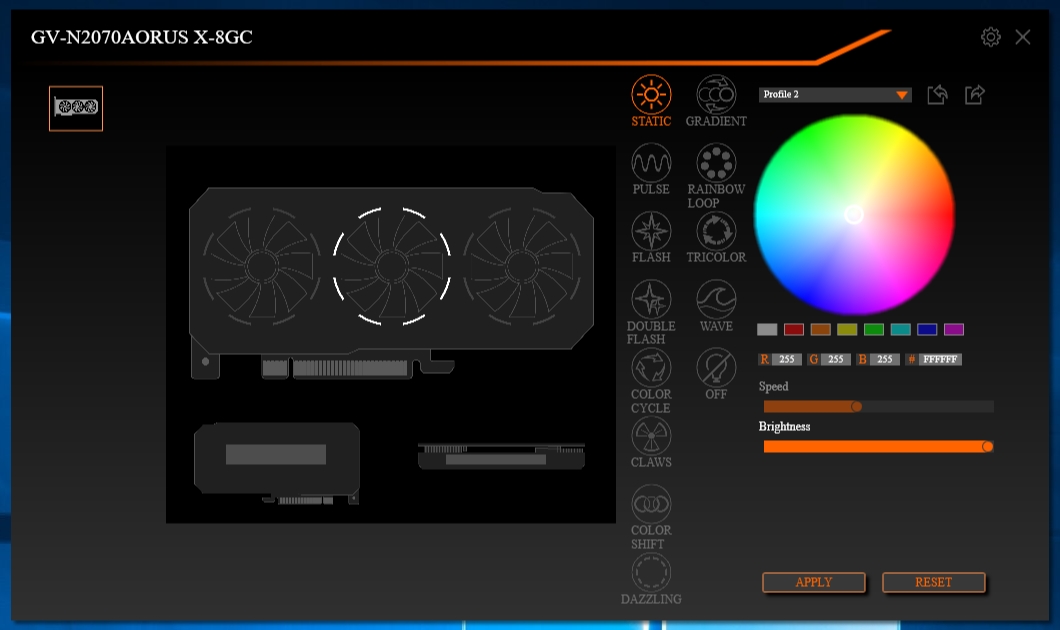Set lighting to Color Cycle

tap(651, 381)
